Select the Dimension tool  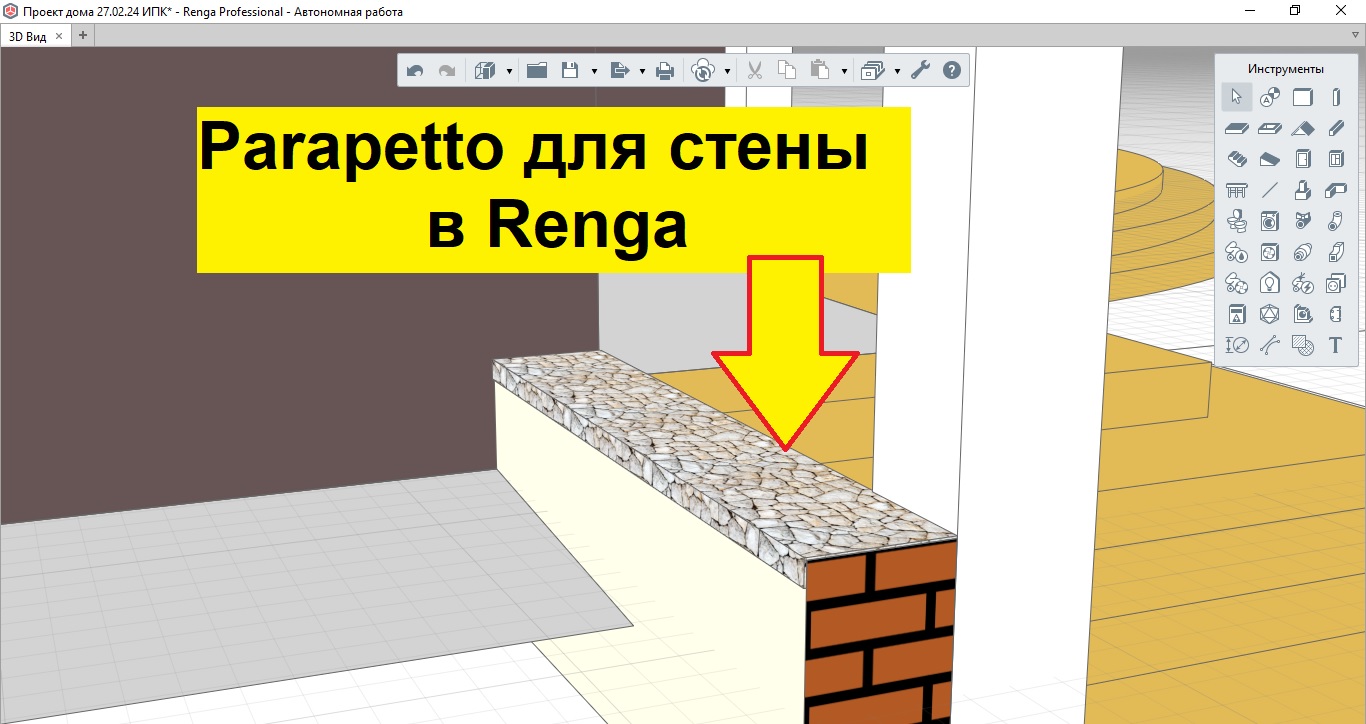point(1237,345)
